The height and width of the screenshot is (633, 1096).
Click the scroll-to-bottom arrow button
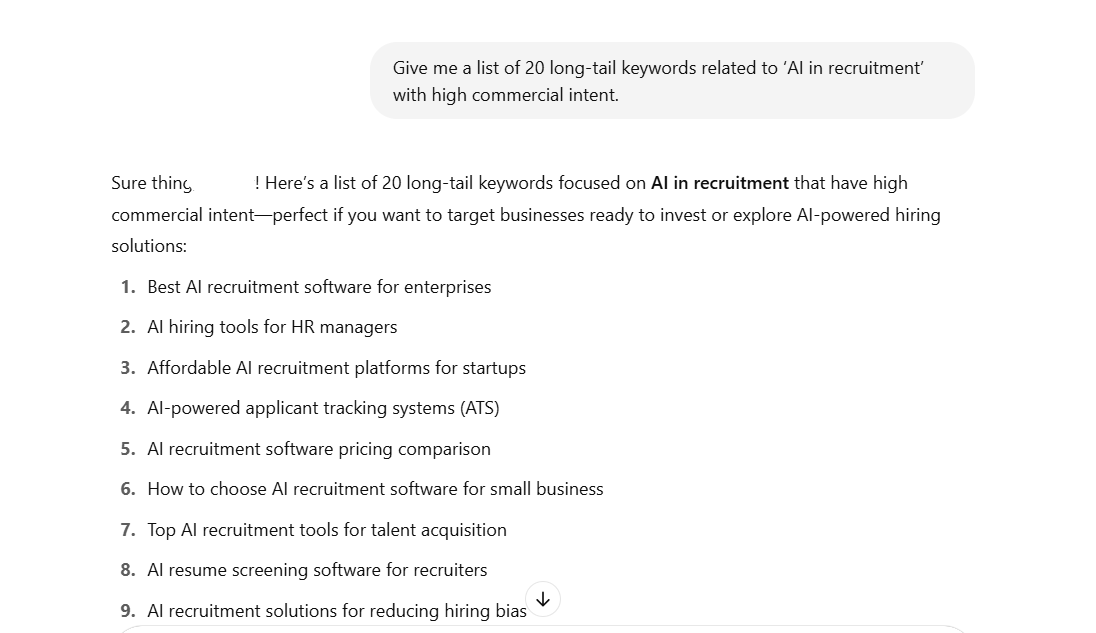pyautogui.click(x=543, y=599)
